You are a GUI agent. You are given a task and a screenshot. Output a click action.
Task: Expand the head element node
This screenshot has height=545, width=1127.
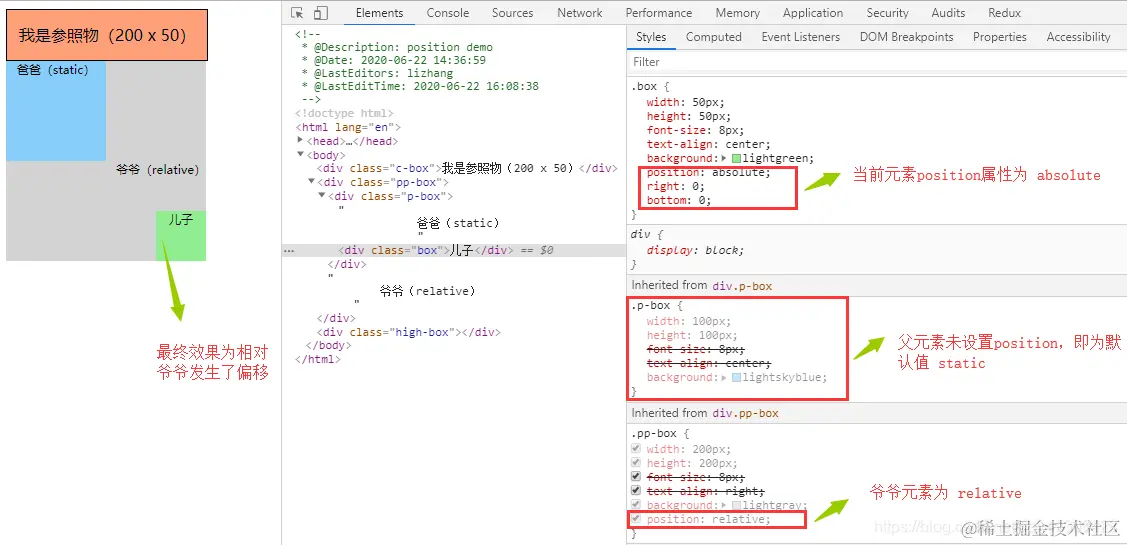(300, 141)
